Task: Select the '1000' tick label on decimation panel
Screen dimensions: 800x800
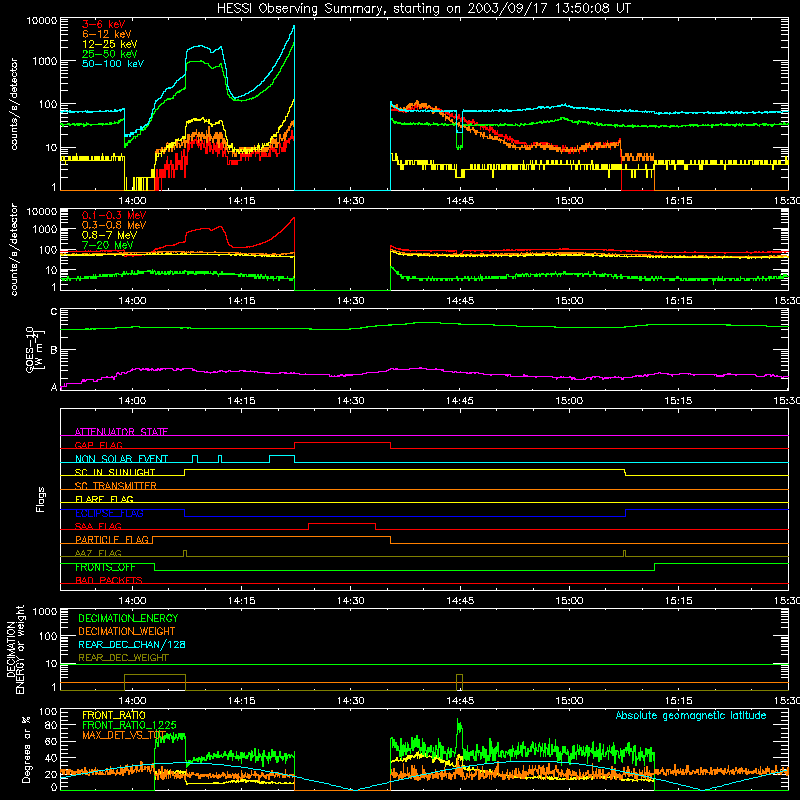Action: coord(45,612)
